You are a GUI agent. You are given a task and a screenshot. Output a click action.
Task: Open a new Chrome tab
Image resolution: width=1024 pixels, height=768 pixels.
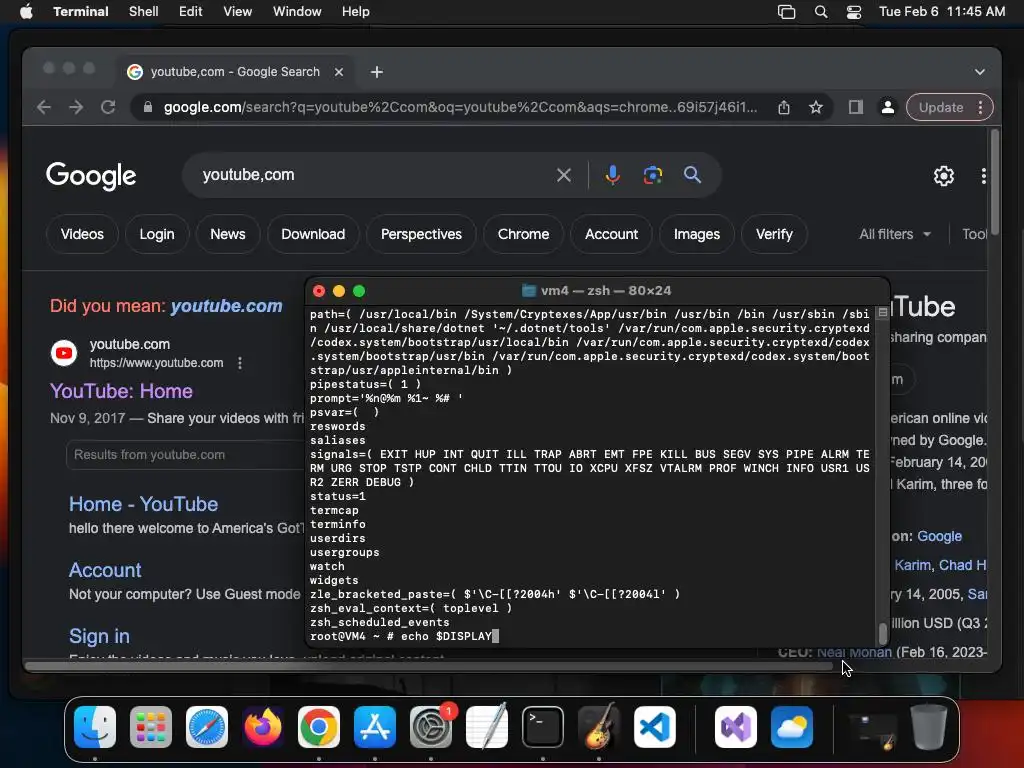click(377, 72)
